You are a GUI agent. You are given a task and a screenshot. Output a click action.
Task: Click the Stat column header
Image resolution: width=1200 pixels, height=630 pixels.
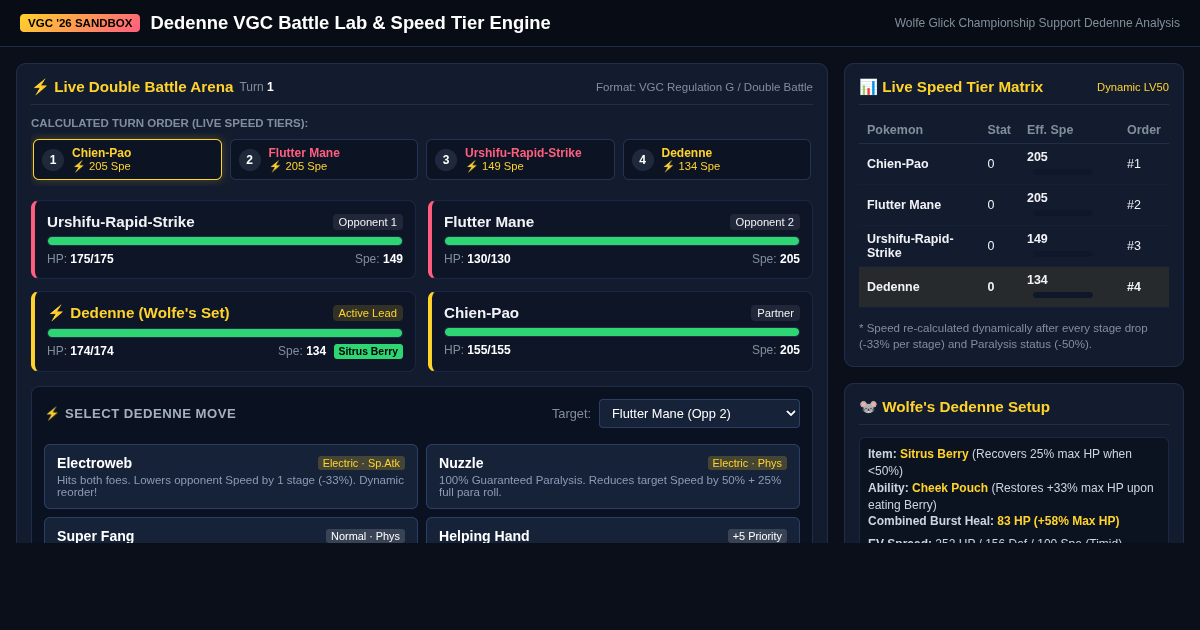pyautogui.click(x=999, y=130)
